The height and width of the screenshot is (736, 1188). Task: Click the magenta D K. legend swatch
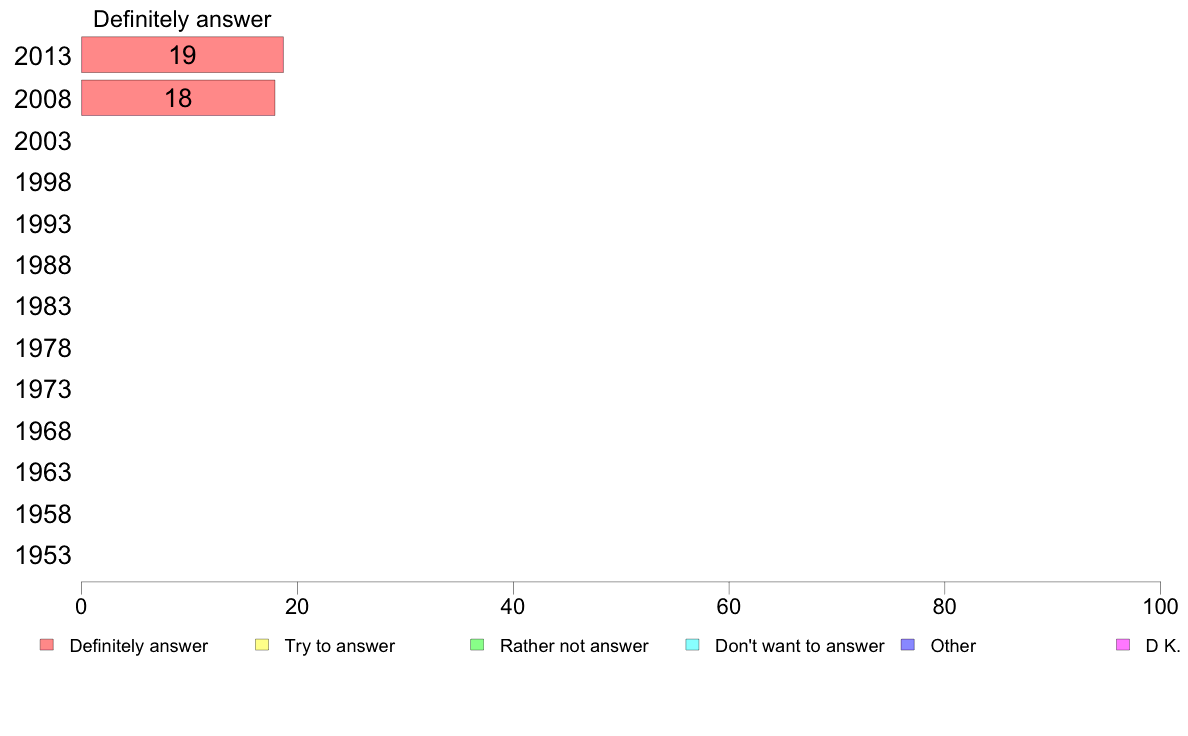1122,645
